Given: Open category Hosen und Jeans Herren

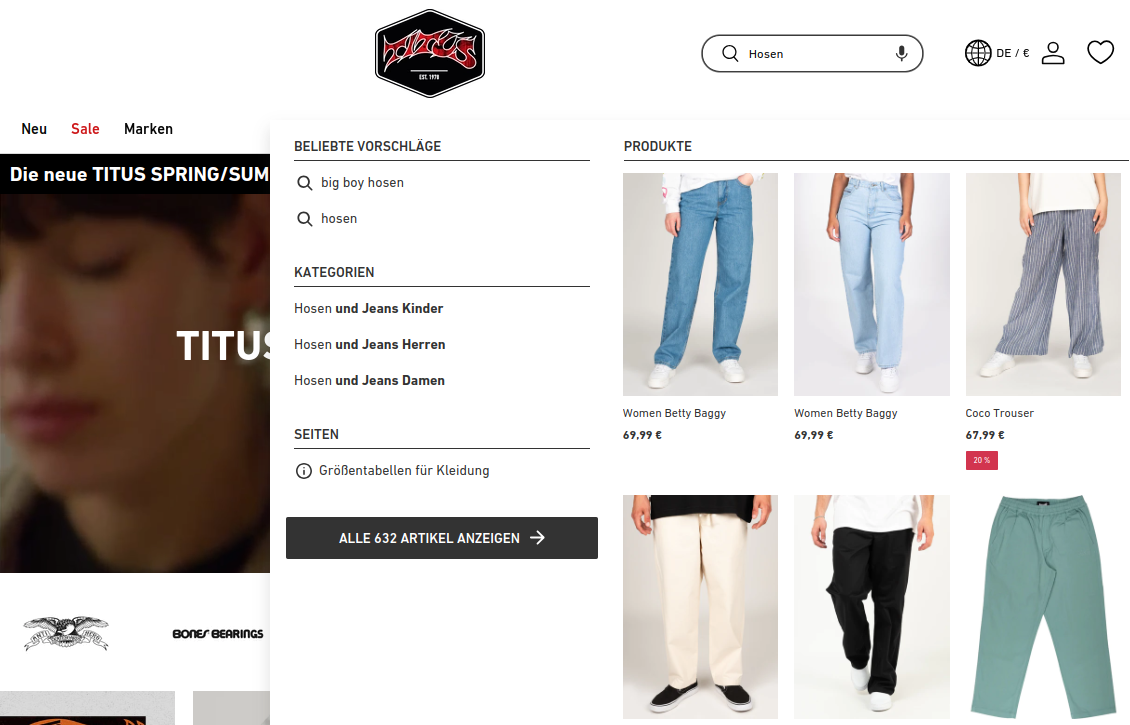Looking at the screenshot, I should click(369, 344).
